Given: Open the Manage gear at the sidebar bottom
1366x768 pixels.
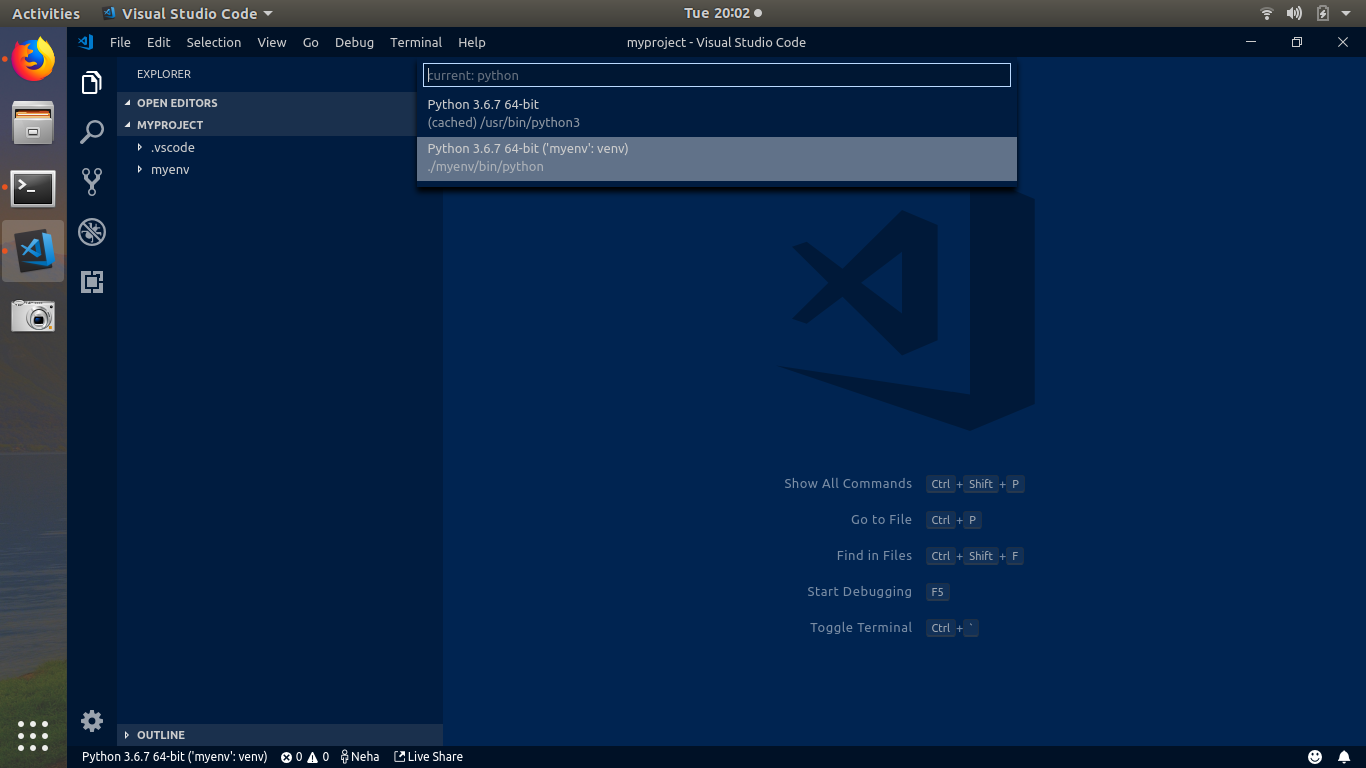Looking at the screenshot, I should 92,721.
